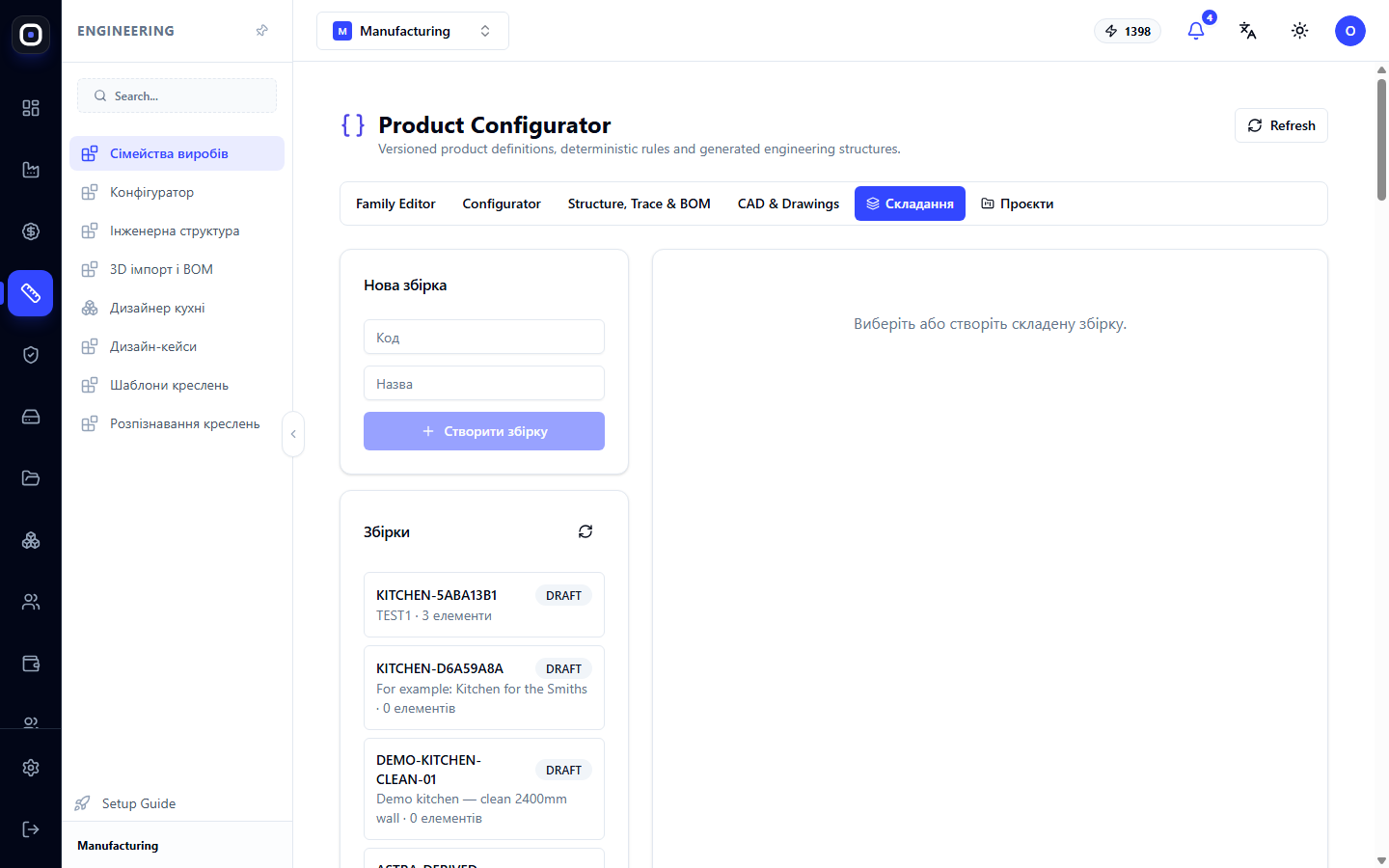Open the stacked cubes icon in left rail
1389x868 pixels.
(31, 540)
